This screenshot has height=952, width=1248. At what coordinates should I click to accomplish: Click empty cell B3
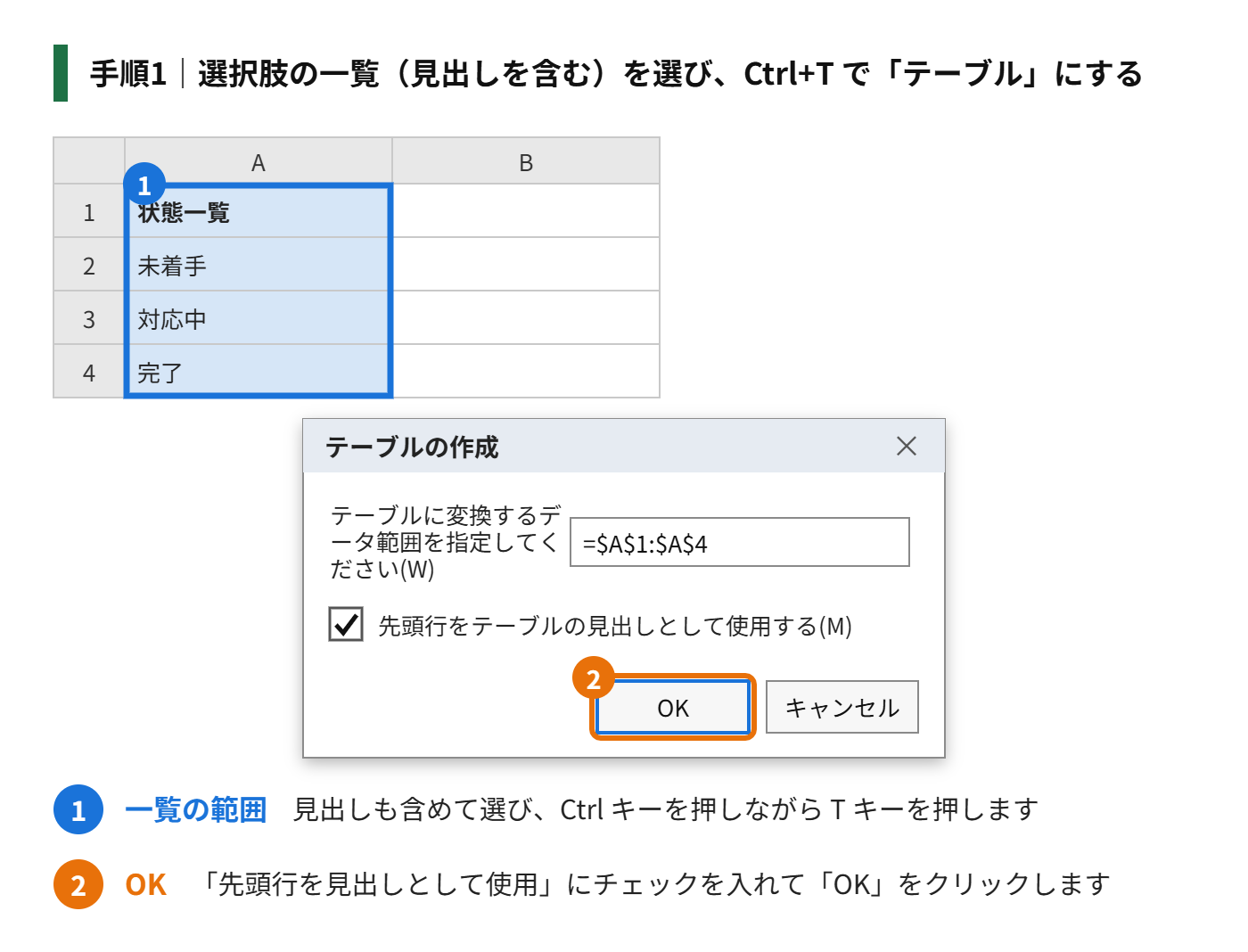pyautogui.click(x=526, y=318)
